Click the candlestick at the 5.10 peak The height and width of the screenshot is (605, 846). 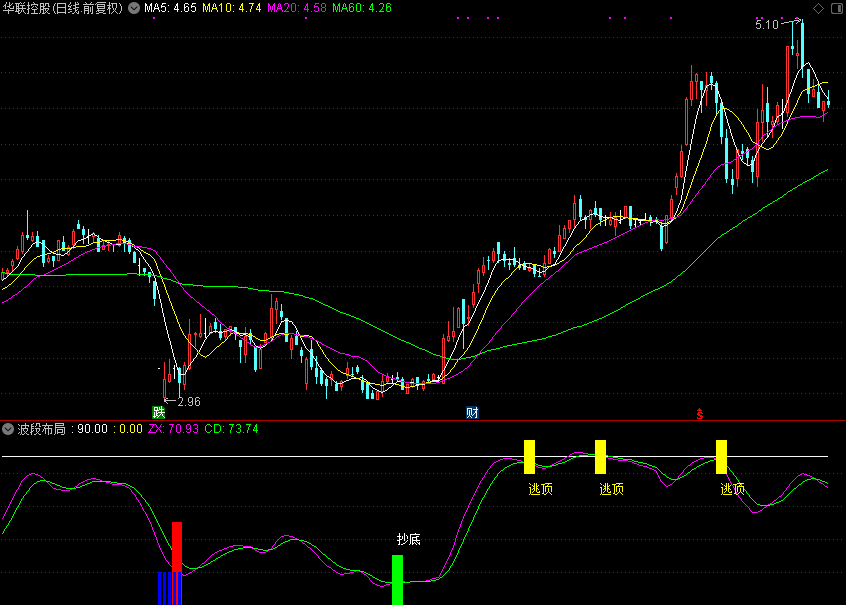[x=802, y=49]
